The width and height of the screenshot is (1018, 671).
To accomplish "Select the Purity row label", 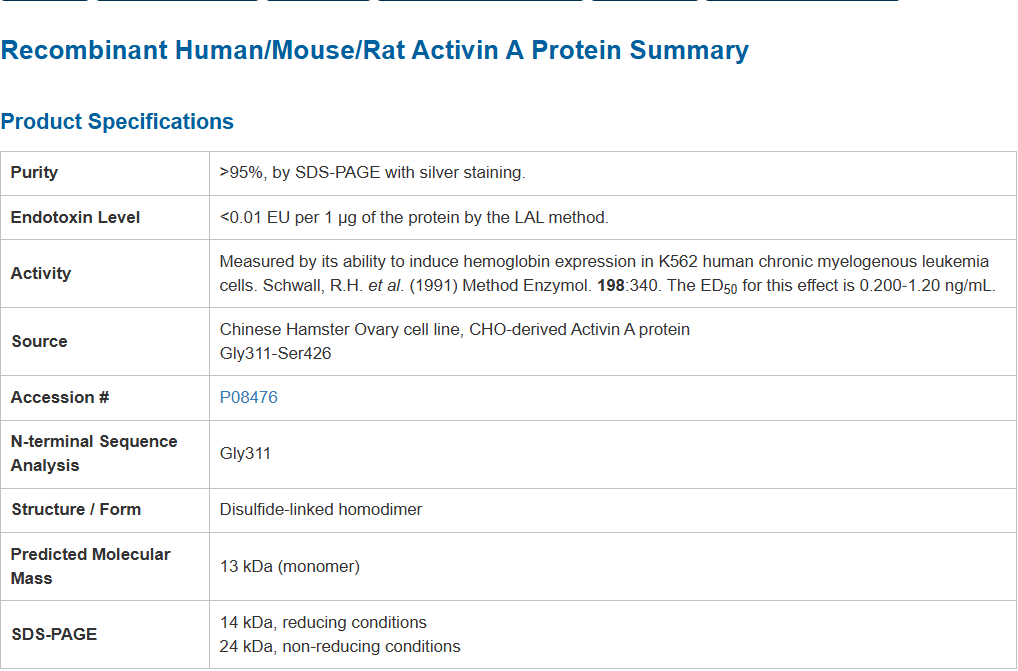I will click(x=34, y=173).
